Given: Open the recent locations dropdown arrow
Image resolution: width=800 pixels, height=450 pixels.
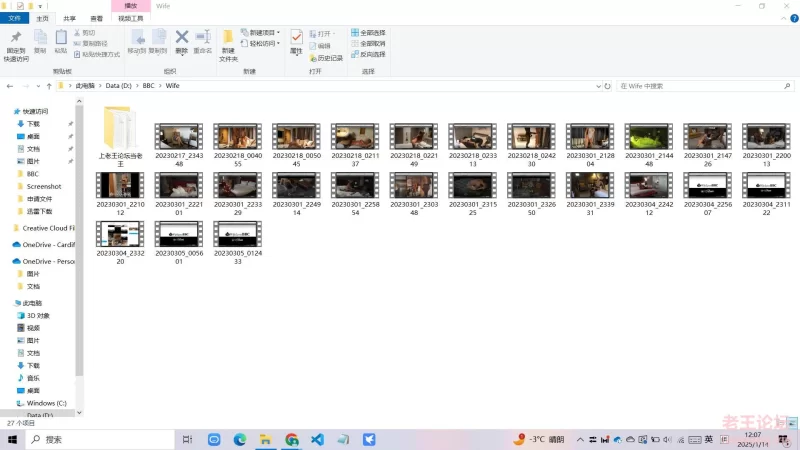Looking at the screenshot, I should pos(38,86).
